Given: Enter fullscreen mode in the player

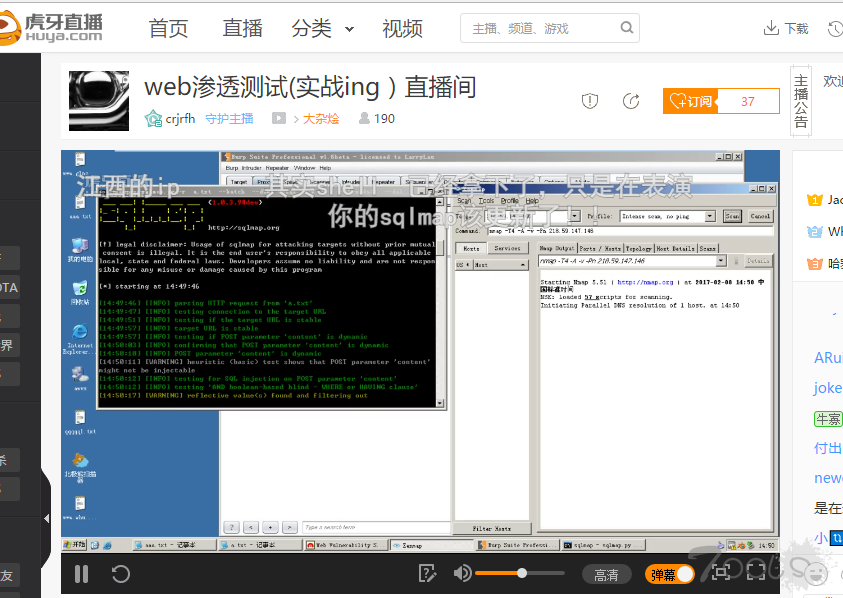Looking at the screenshot, I should pos(757,572).
